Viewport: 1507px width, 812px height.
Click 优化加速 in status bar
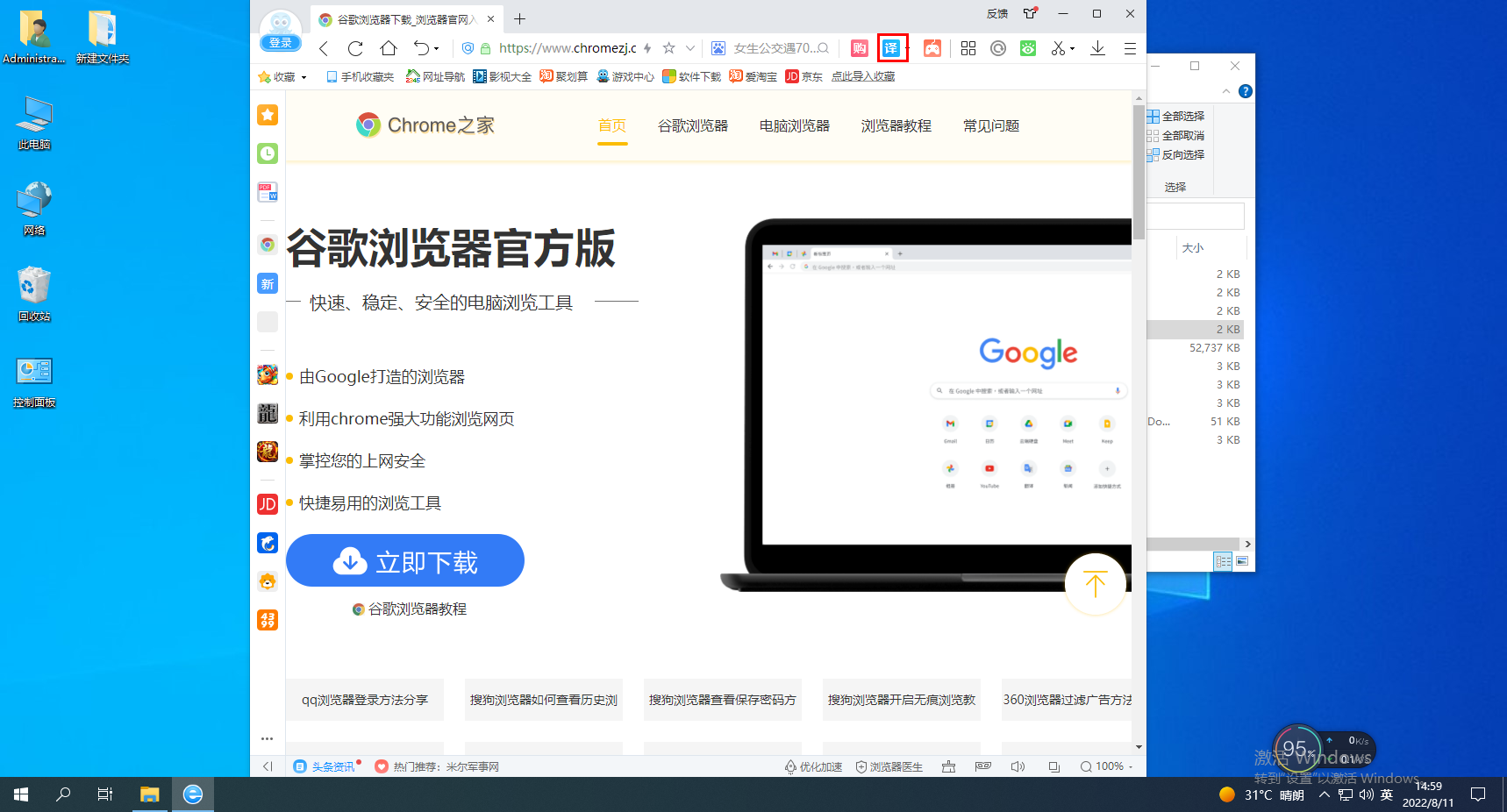[813, 766]
